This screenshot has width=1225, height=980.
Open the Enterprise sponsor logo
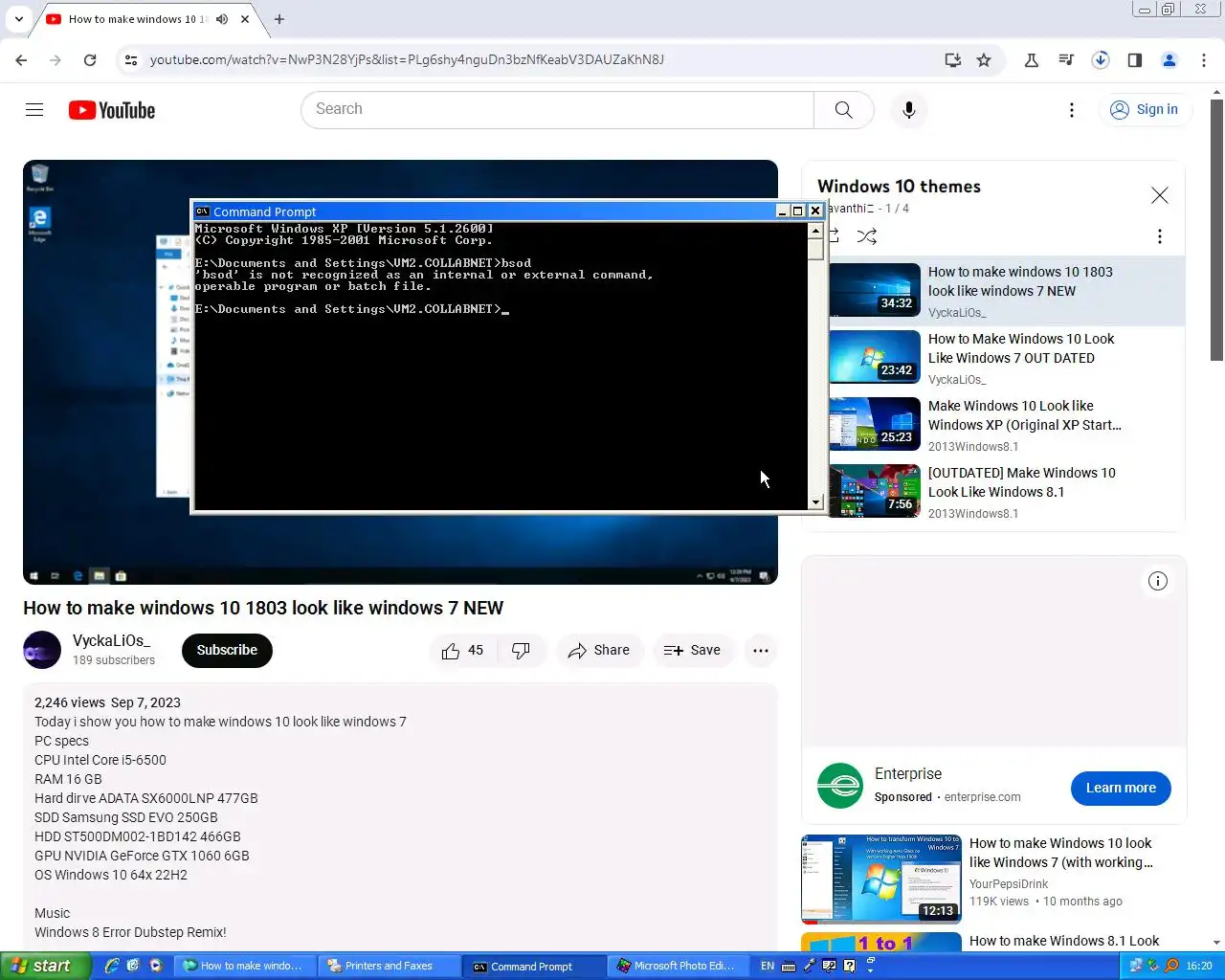840,786
